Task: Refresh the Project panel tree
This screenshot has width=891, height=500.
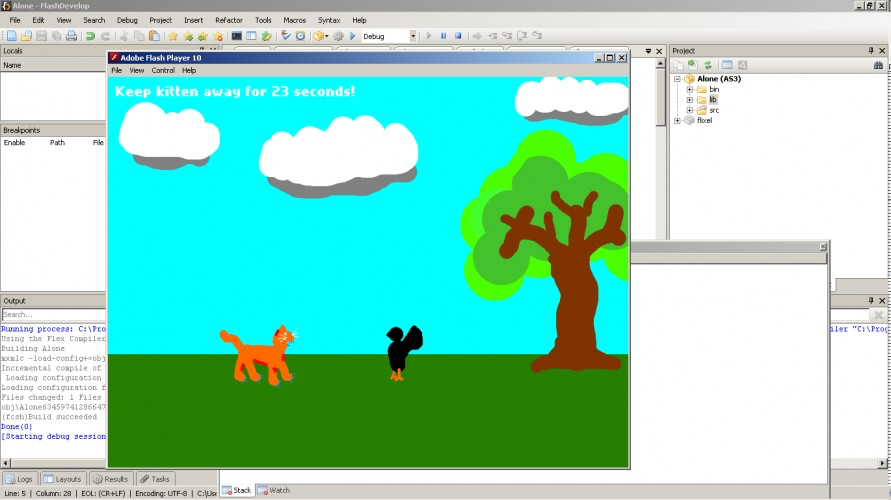Action: point(707,65)
